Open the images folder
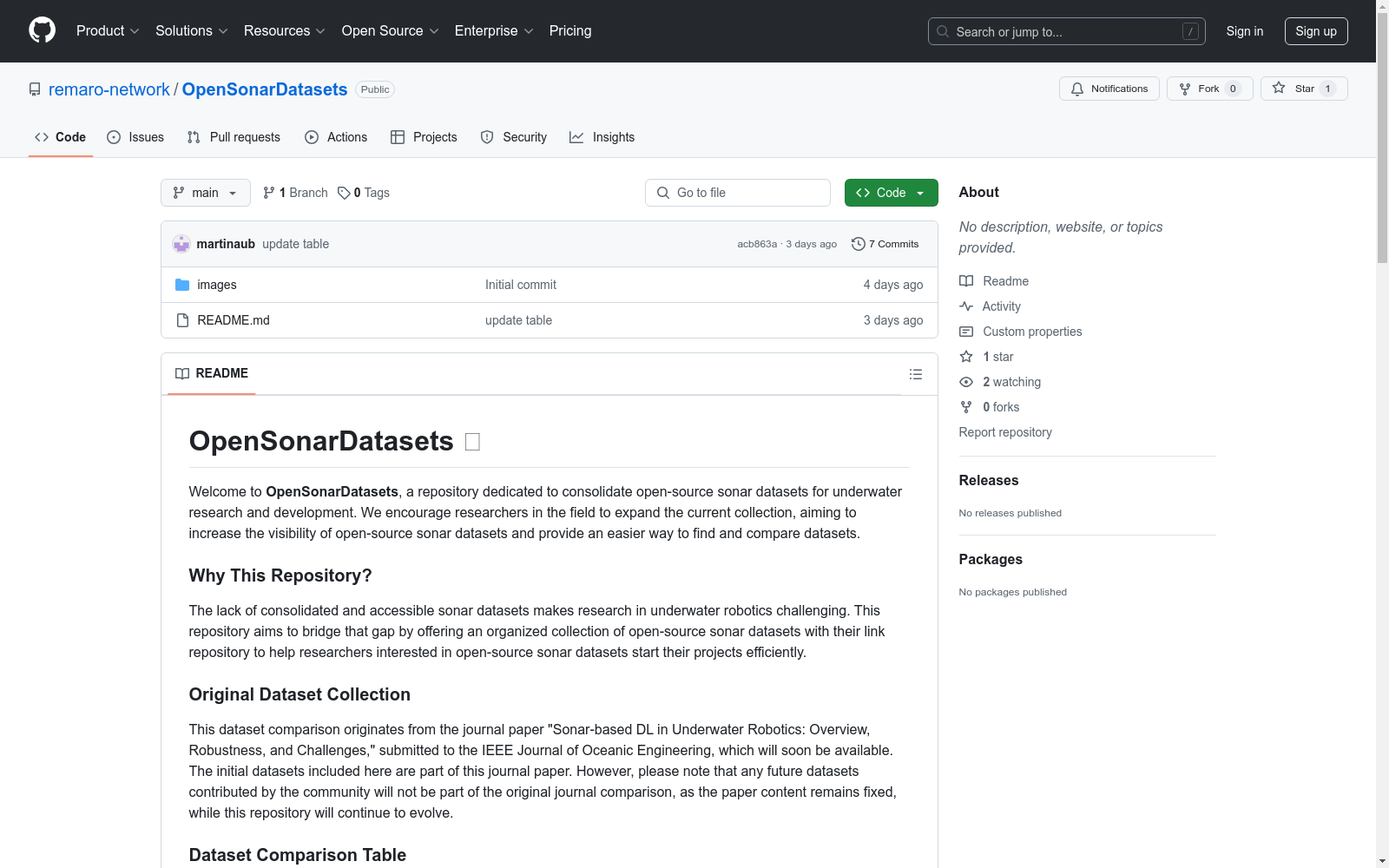This screenshot has width=1389, height=868. (x=217, y=285)
